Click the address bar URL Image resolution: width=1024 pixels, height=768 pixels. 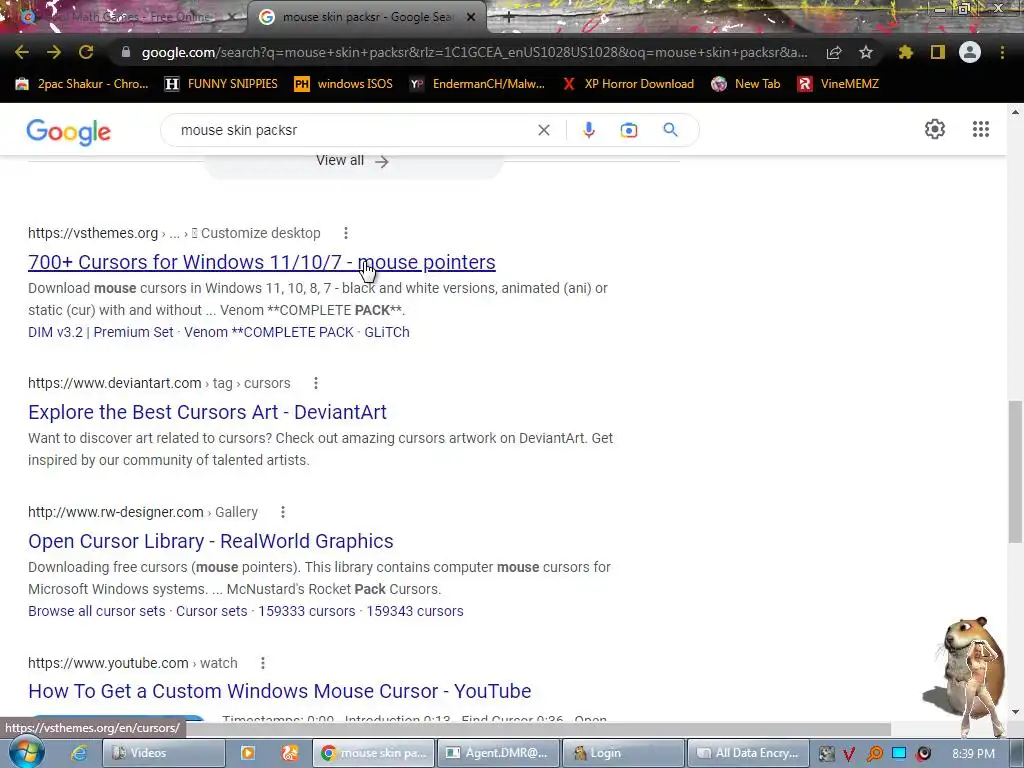pyautogui.click(x=474, y=52)
